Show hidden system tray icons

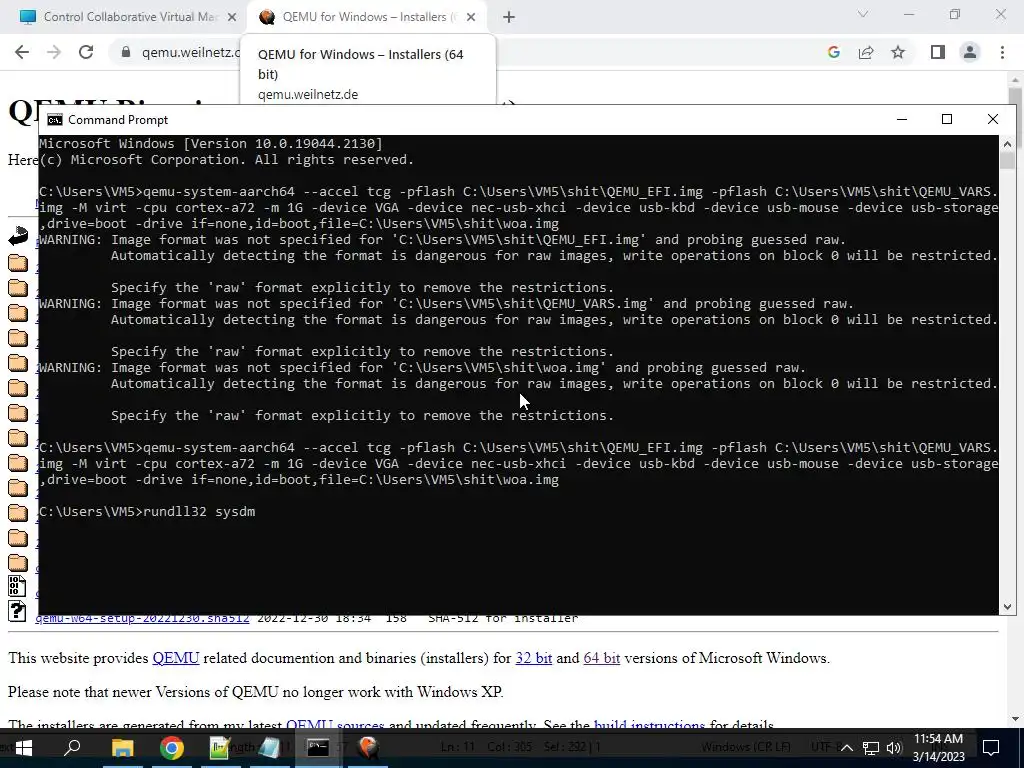click(x=846, y=748)
